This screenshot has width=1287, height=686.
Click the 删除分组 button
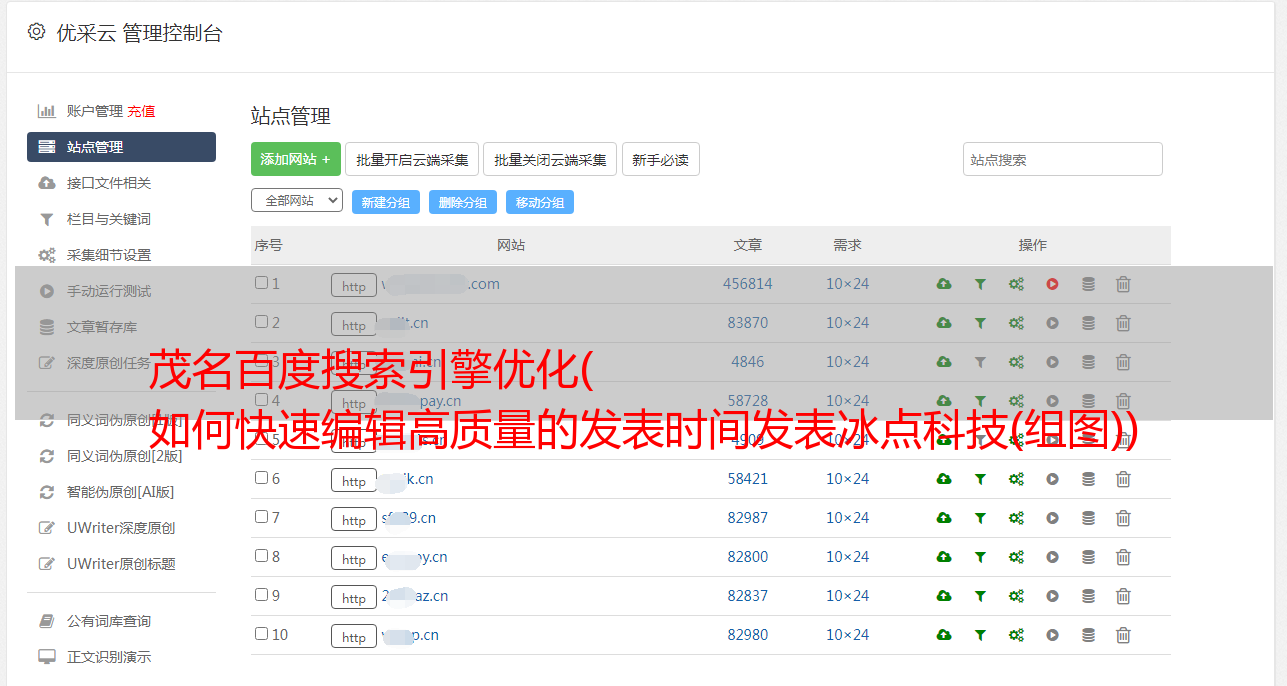pyautogui.click(x=462, y=202)
